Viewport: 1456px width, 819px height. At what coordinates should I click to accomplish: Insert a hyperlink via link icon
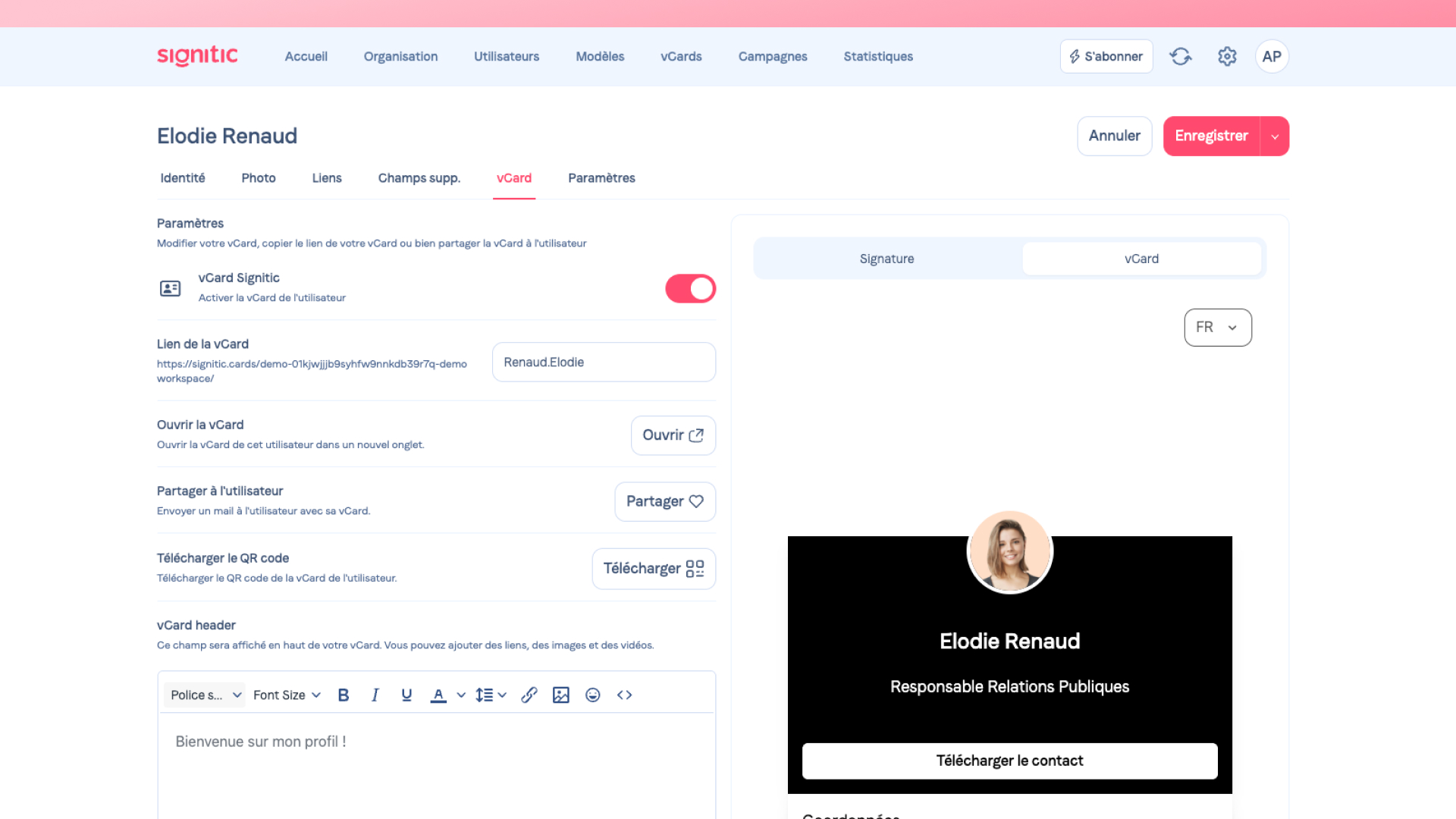point(529,695)
